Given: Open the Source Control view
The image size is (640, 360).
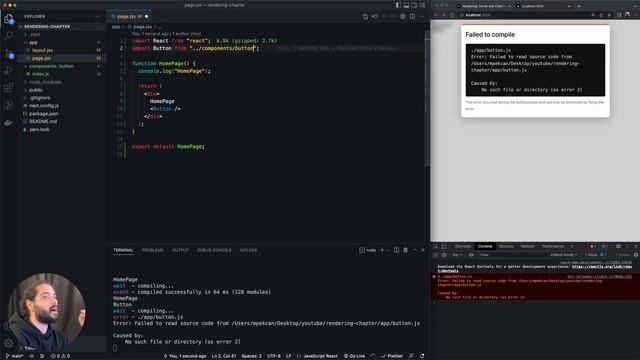Looking at the screenshot, I should point(9,53).
